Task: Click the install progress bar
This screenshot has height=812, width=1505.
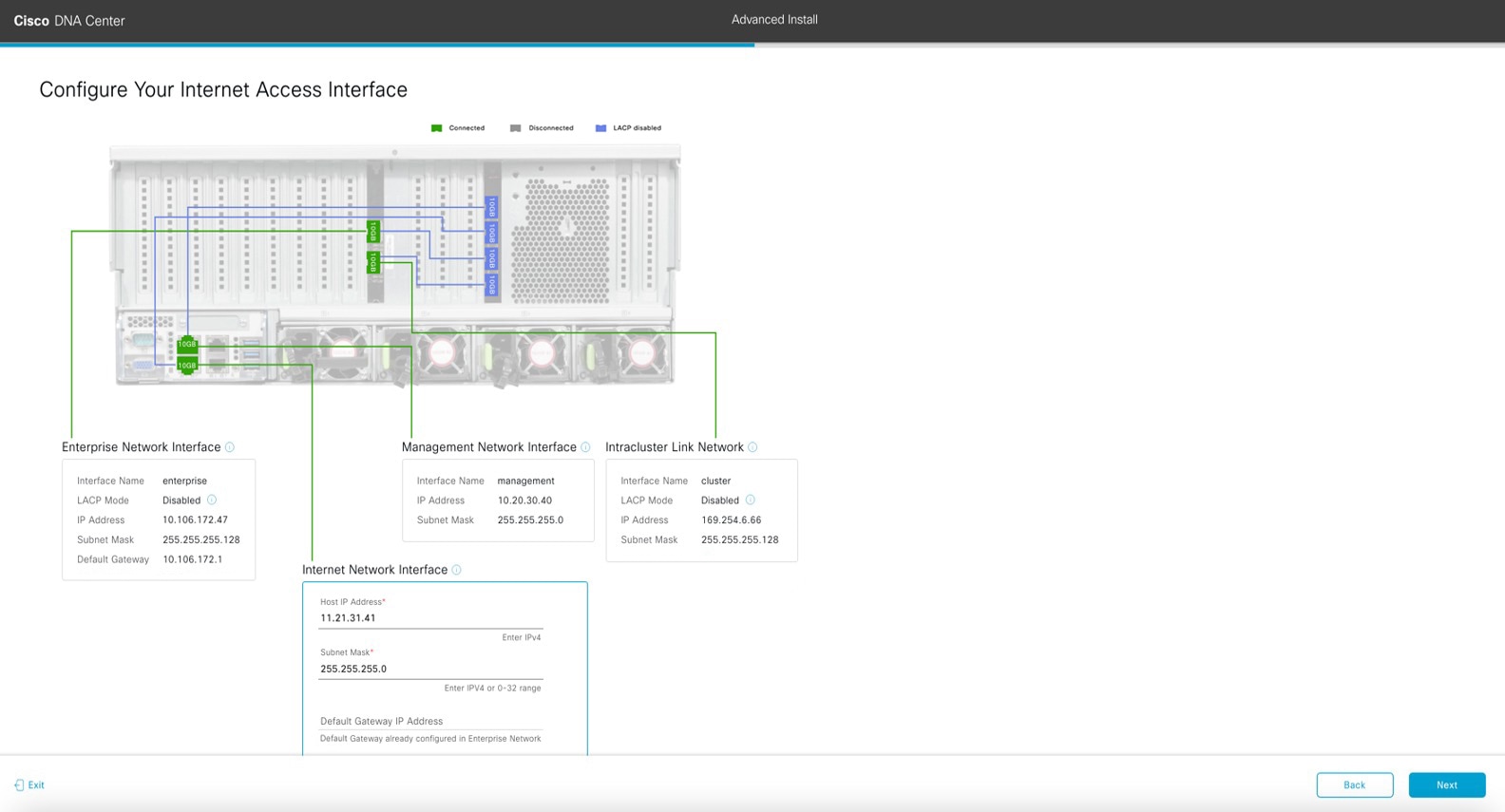Action: coord(752,45)
